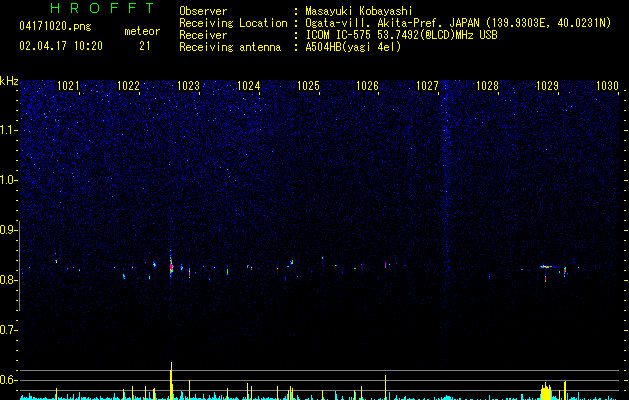
Task: Click the 1.1 kHz axis label
Action: pyautogui.click(x=9, y=130)
